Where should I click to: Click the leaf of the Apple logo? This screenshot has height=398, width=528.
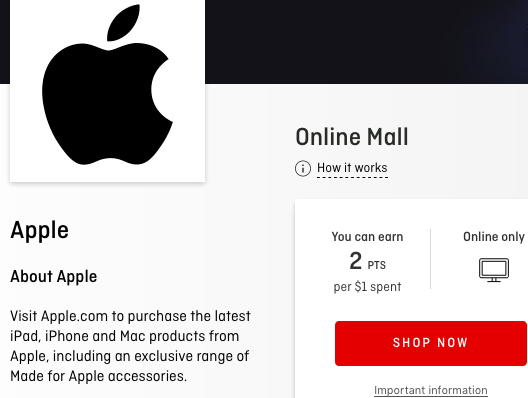click(123, 23)
